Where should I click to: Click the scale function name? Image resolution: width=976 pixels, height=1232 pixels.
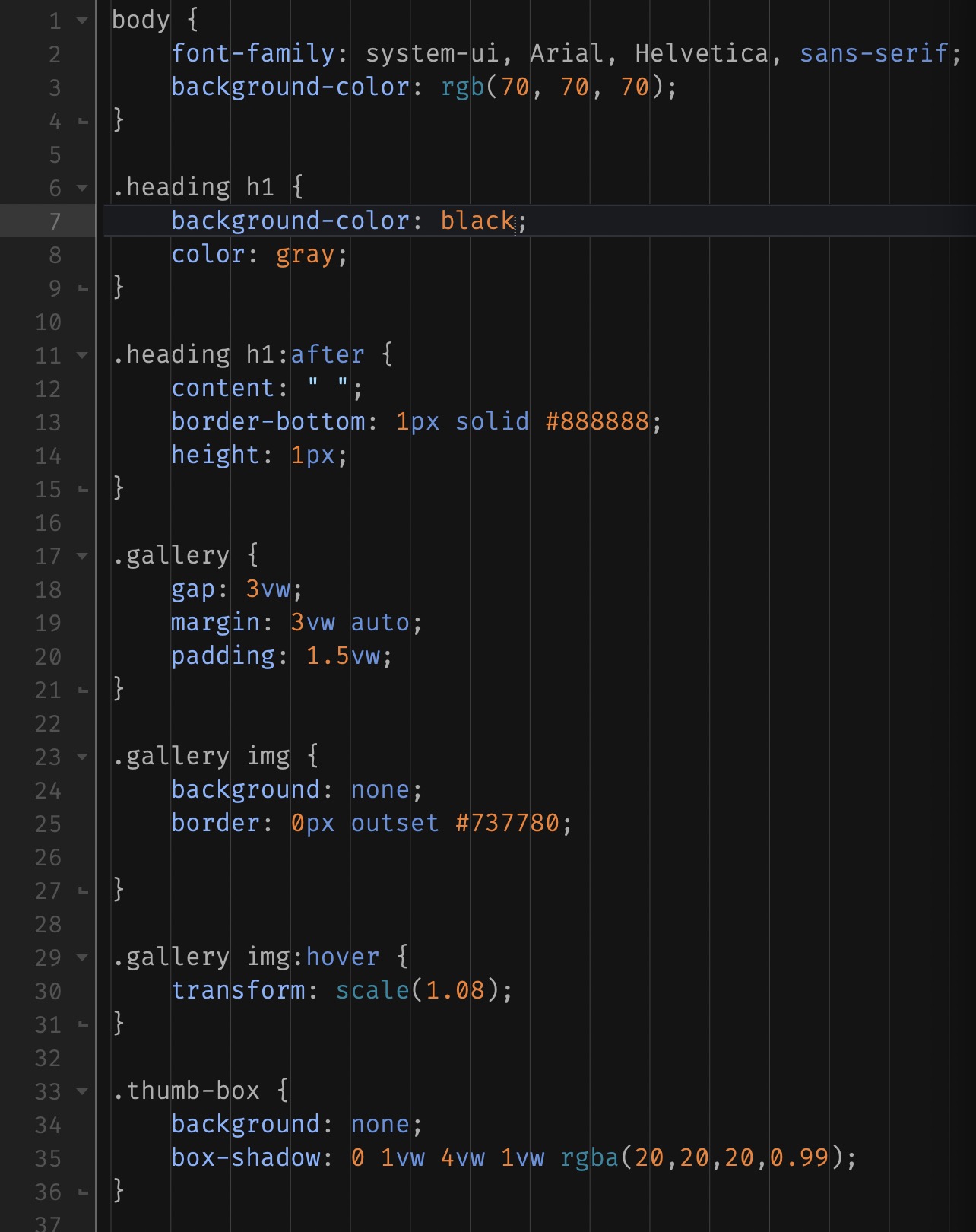pyautogui.click(x=373, y=990)
